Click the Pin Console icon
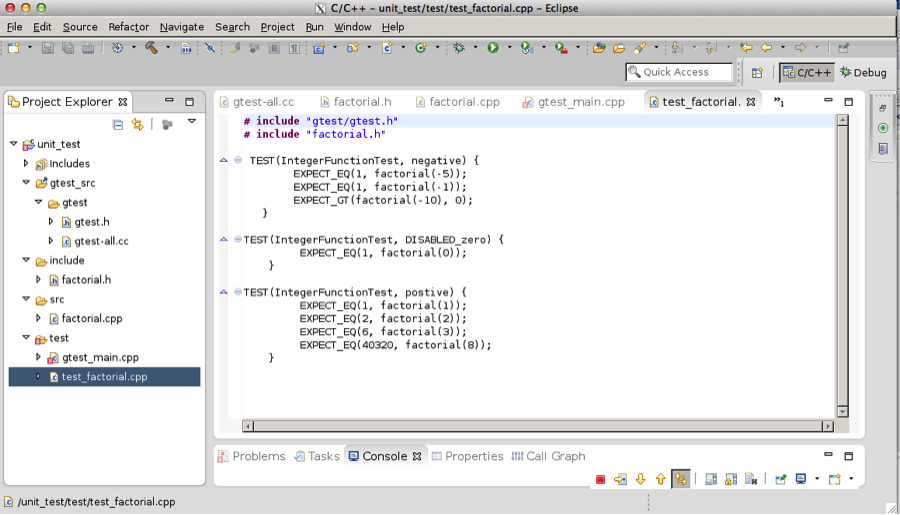This screenshot has width=900, height=515. [780, 479]
